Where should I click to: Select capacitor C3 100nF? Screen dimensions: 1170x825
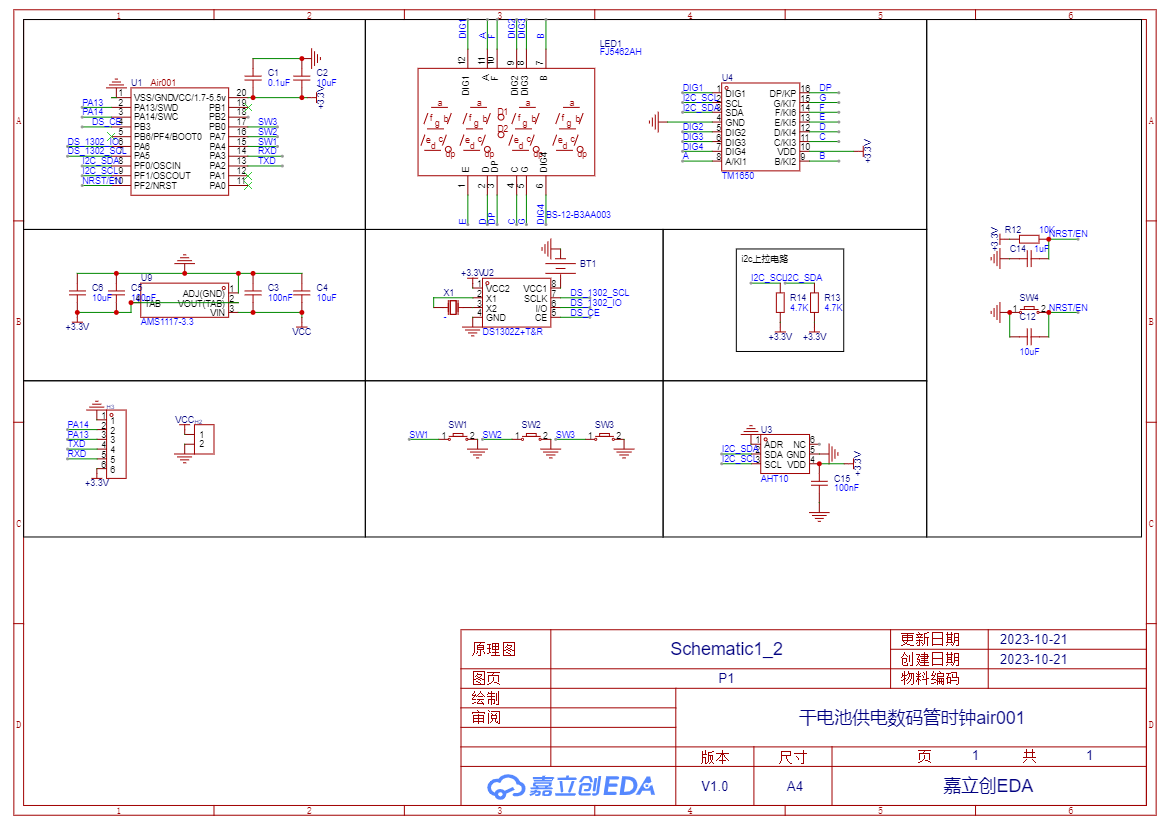point(253,292)
